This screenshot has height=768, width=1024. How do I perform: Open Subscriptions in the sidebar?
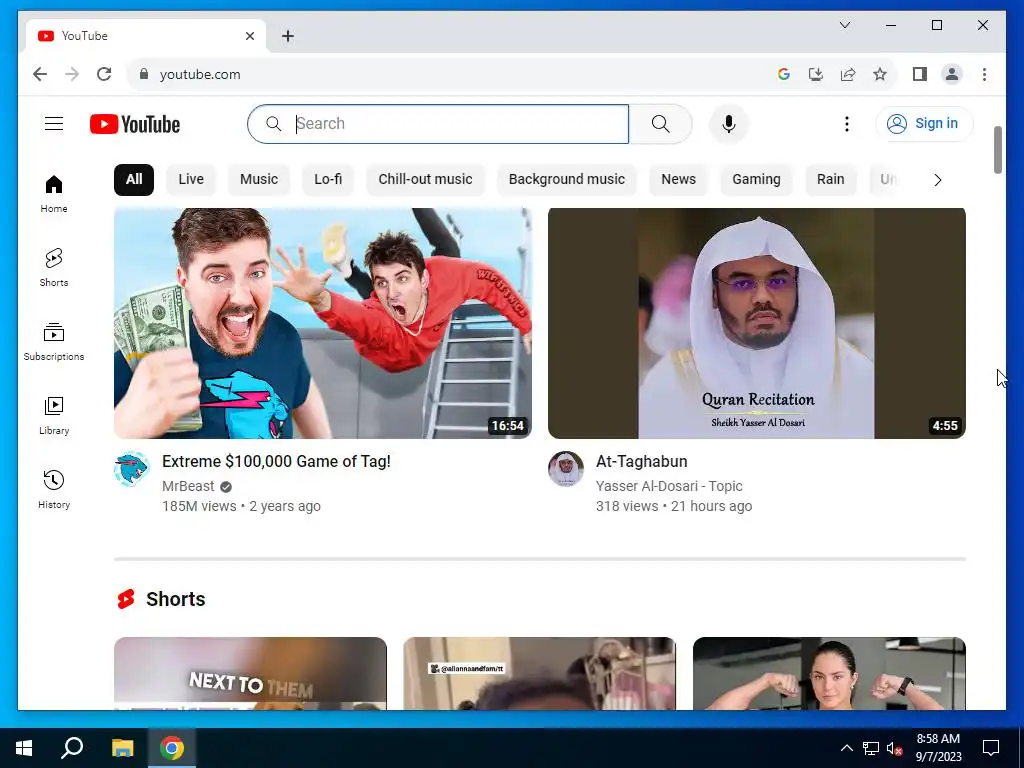coord(54,342)
